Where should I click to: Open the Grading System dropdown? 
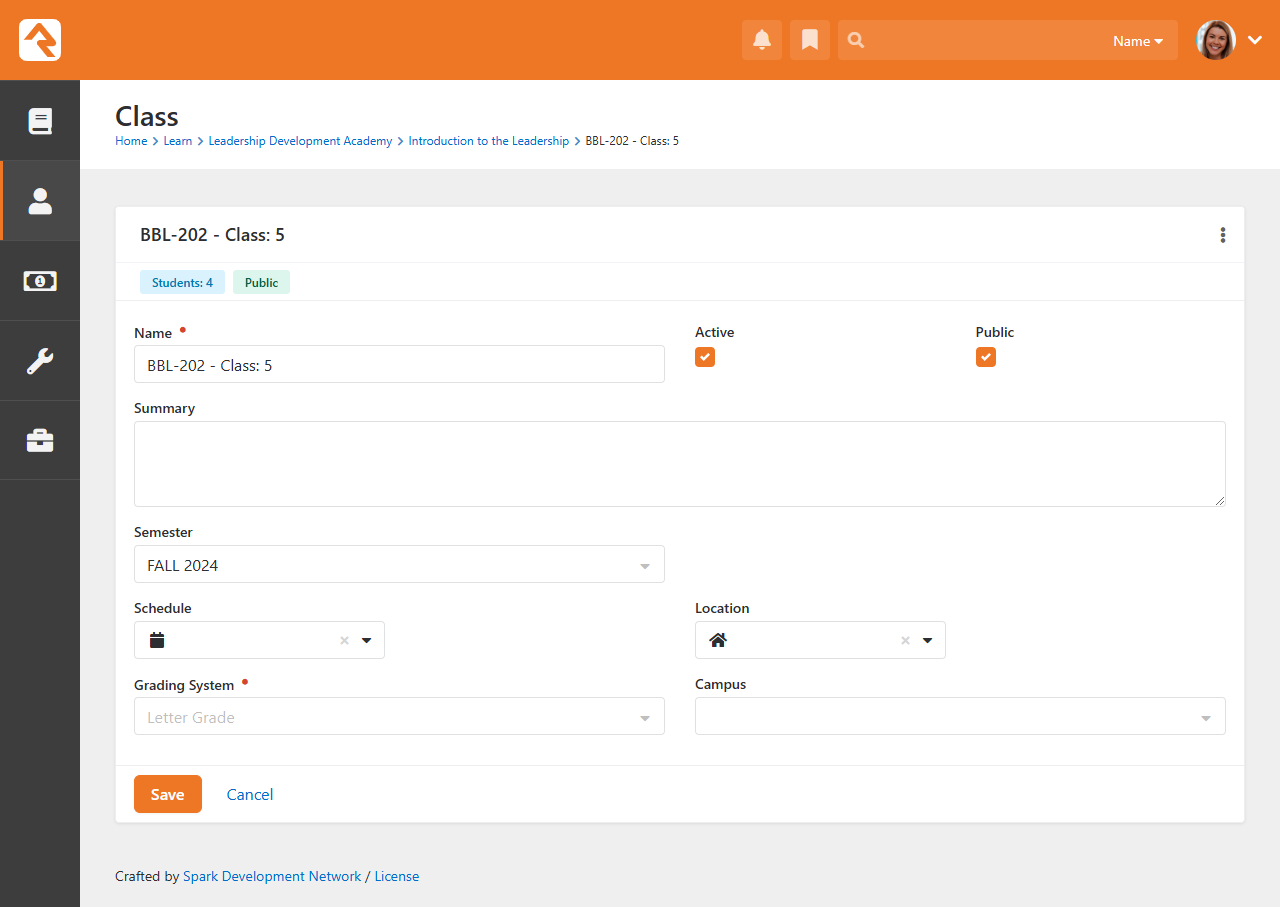[399, 716]
